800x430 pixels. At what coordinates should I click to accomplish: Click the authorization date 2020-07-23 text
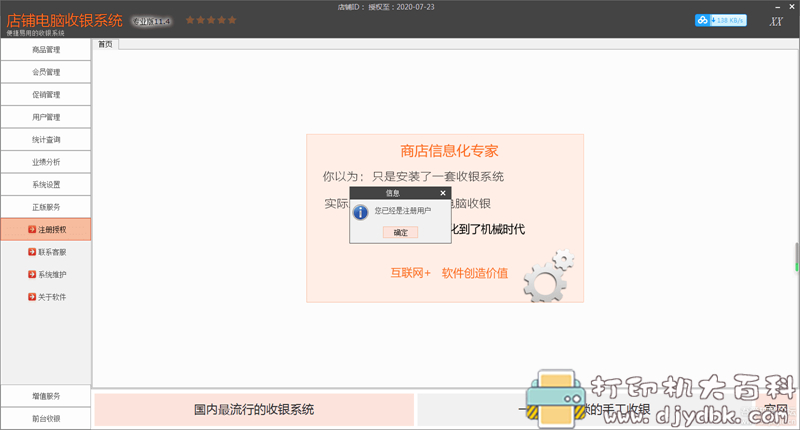pos(415,7)
